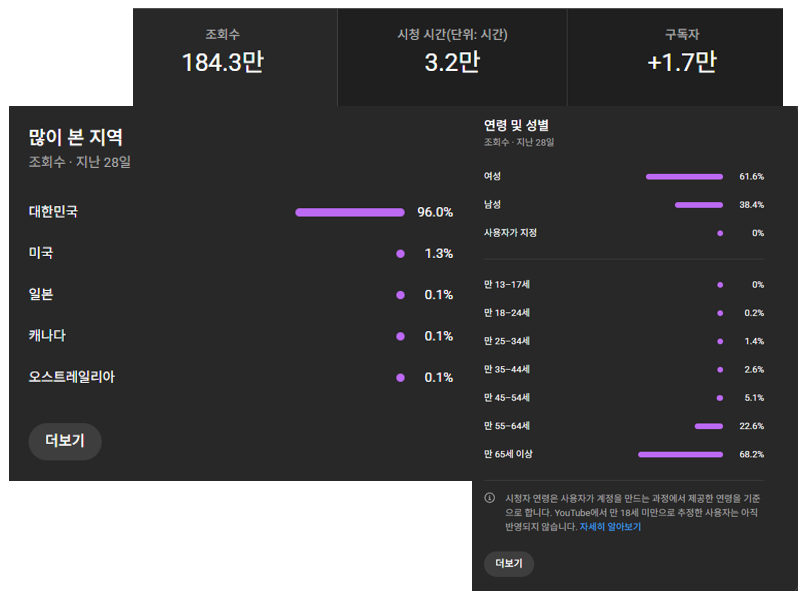Screen dimensions: 800x592
Task: Click the info icon beside the viewer age note
Action: click(490, 498)
